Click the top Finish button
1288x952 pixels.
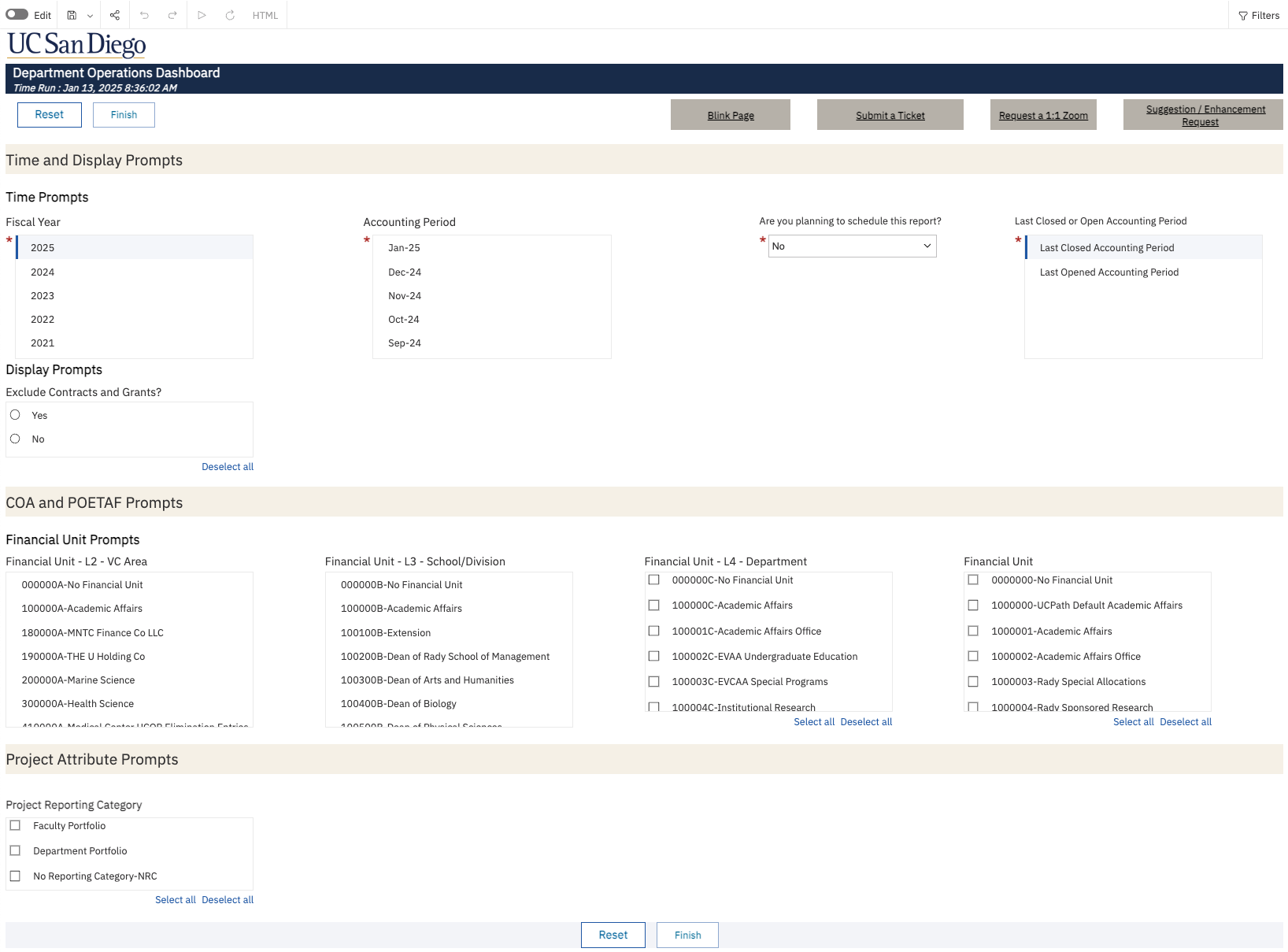point(124,115)
